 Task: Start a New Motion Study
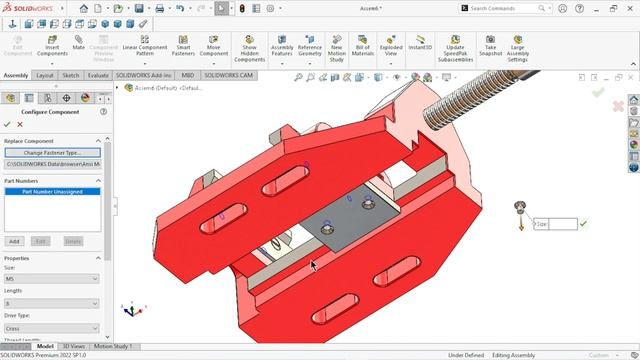tap(337, 49)
